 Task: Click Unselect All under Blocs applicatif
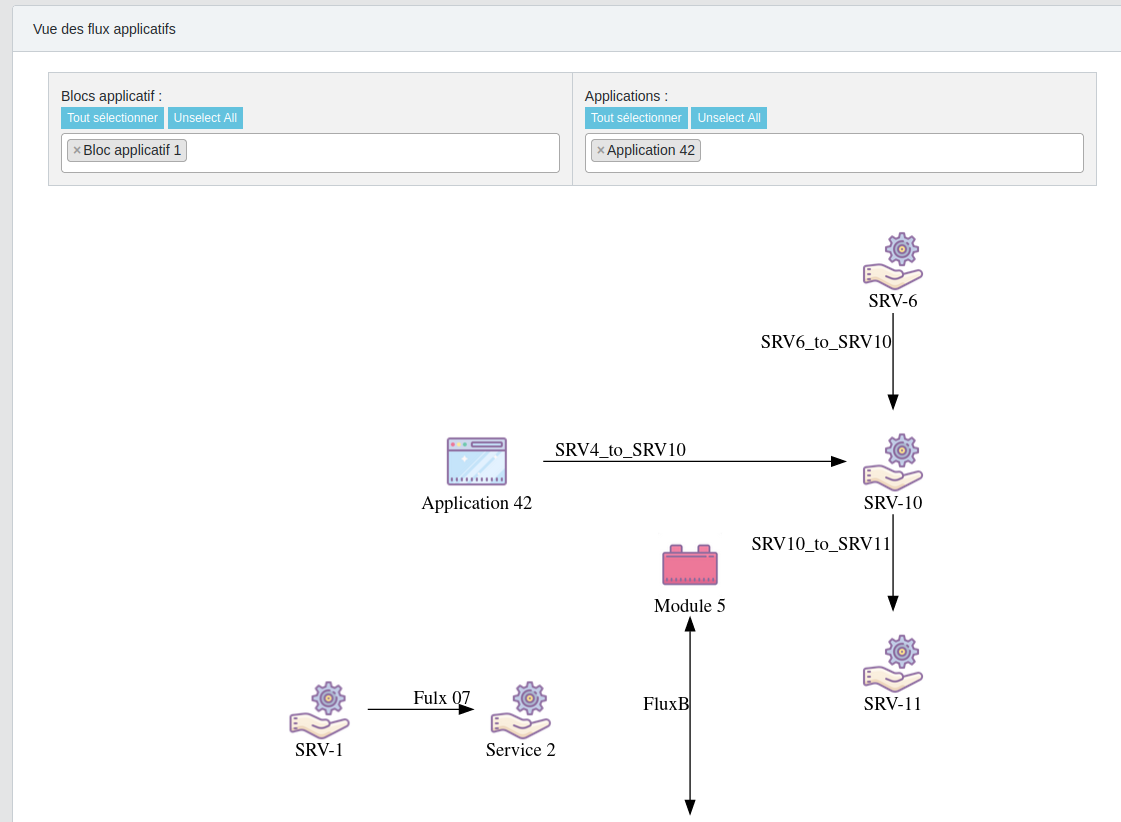(x=205, y=118)
